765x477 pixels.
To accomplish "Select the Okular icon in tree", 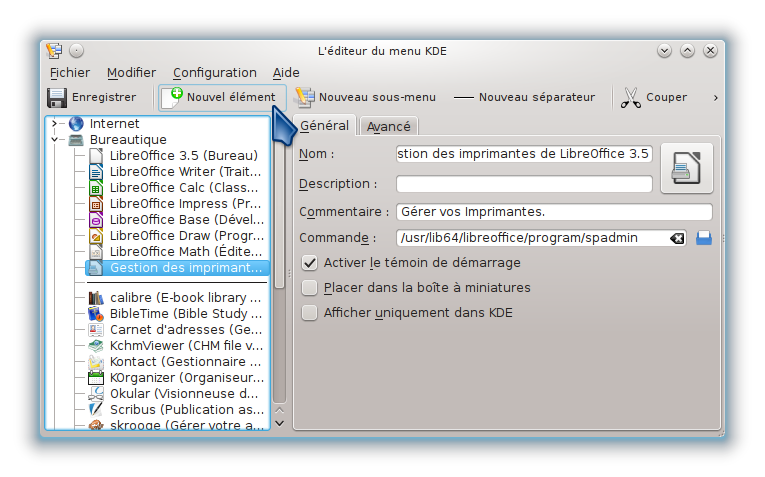I will coord(96,394).
